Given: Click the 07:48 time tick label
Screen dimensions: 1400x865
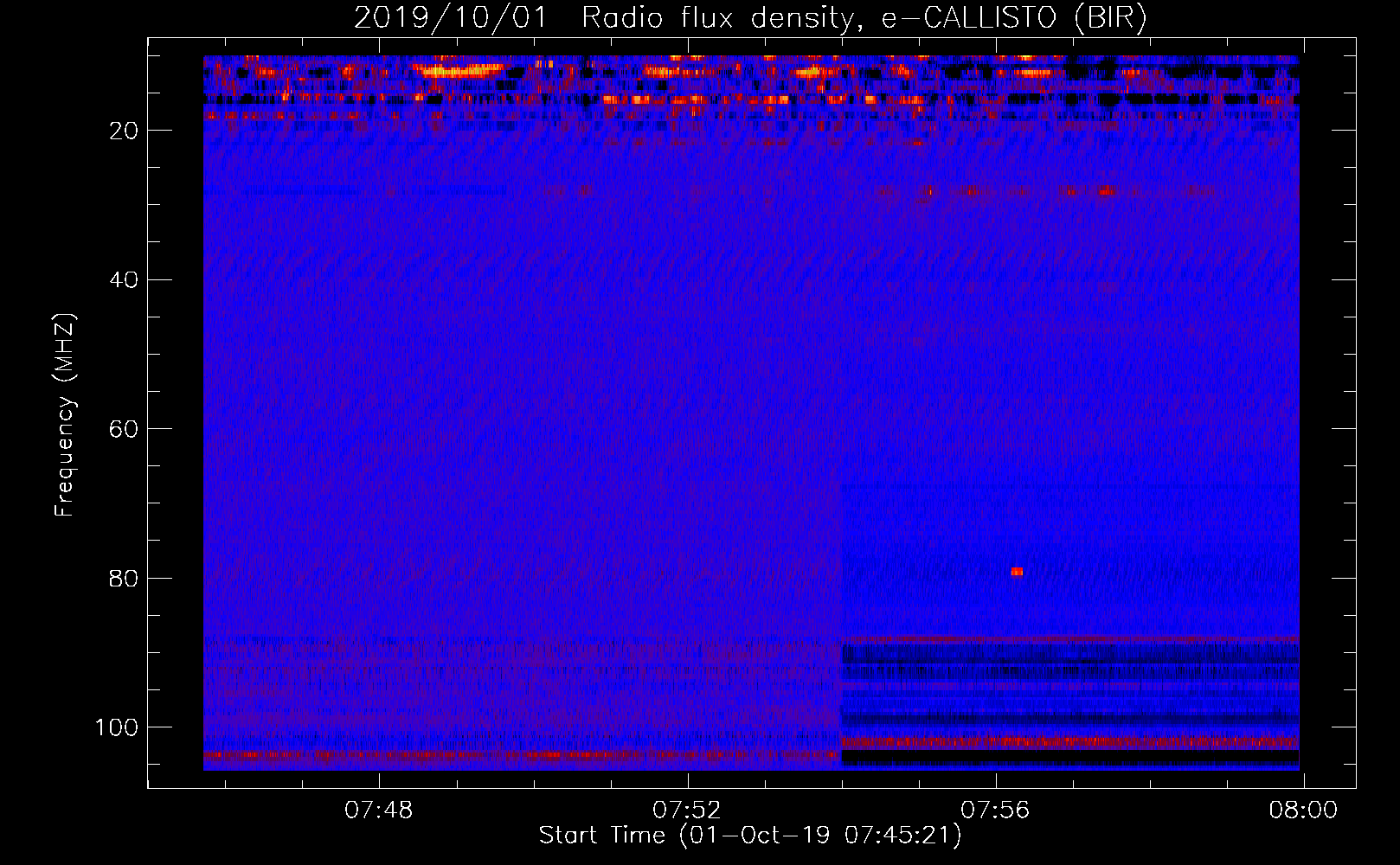Looking at the screenshot, I should click(x=379, y=811).
